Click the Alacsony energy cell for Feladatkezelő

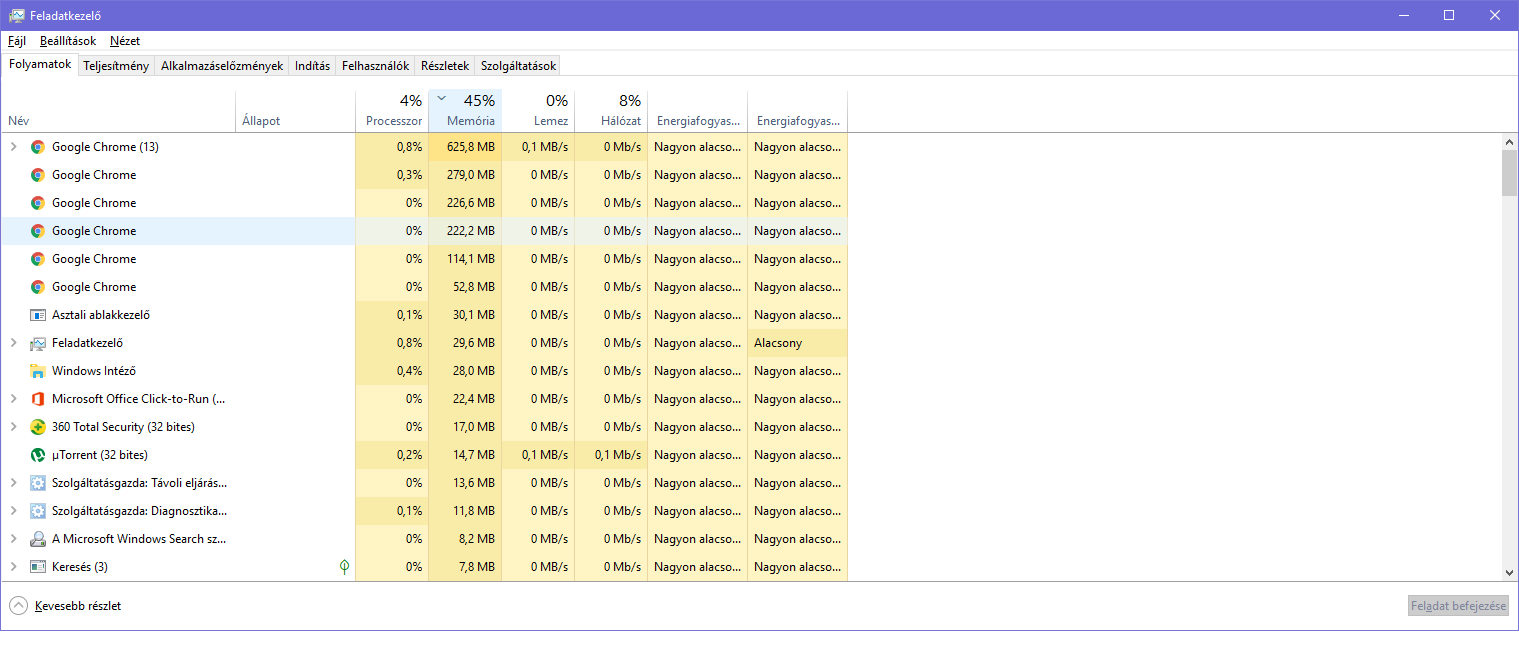[797, 343]
